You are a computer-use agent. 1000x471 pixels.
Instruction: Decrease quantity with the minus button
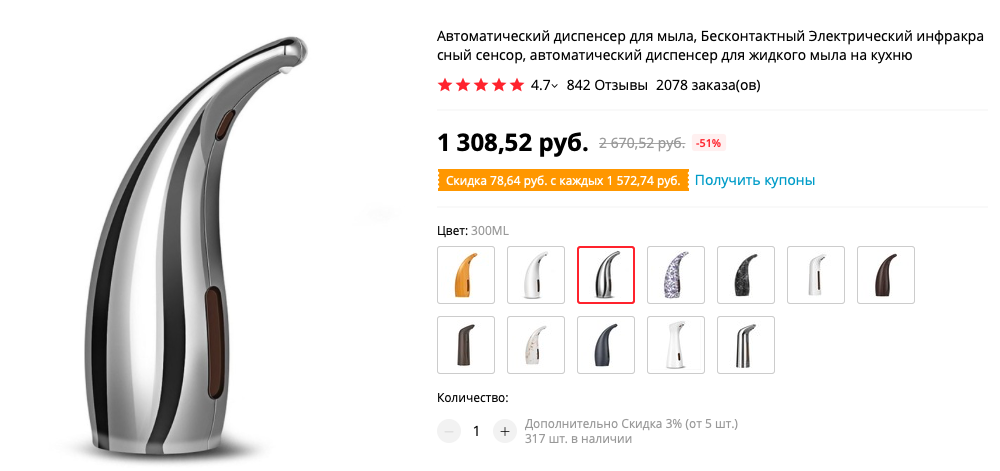[448, 431]
